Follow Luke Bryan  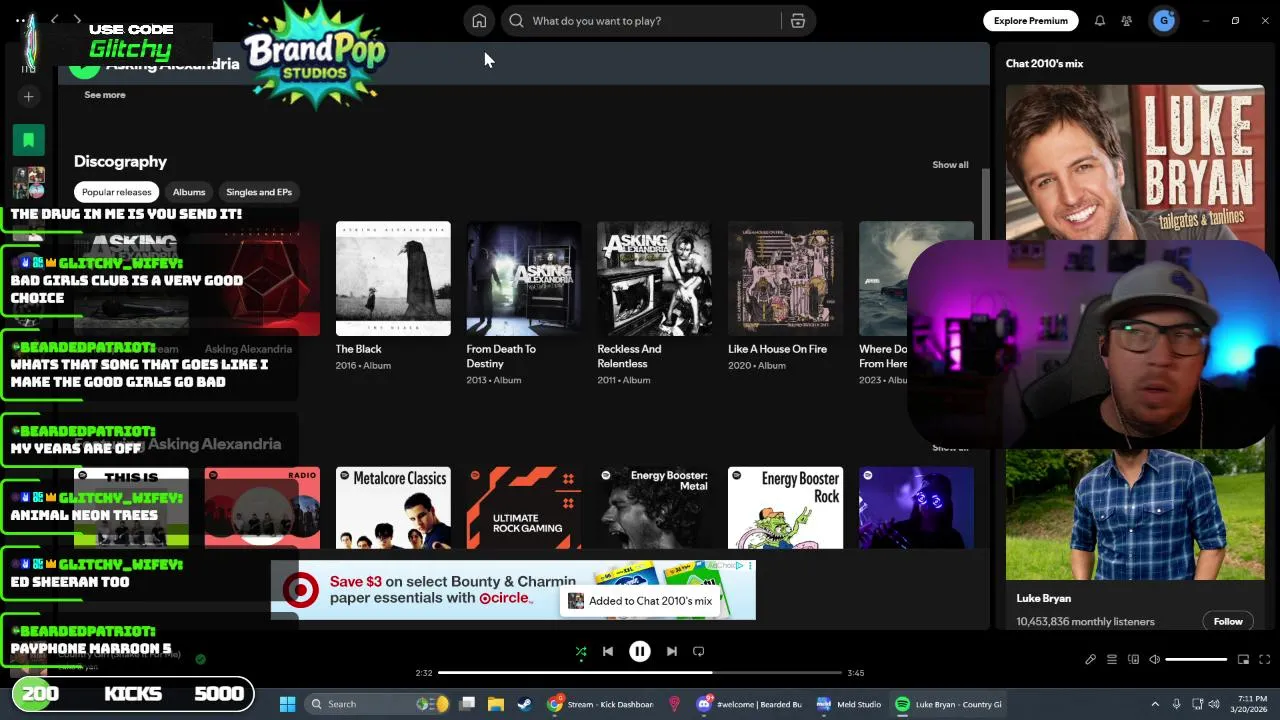click(1228, 622)
